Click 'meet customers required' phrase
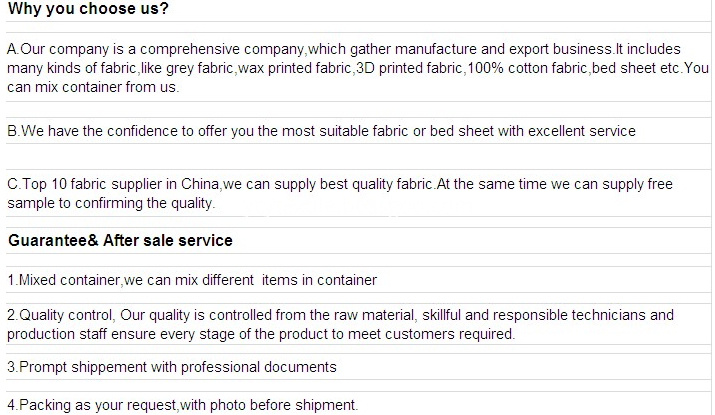715x415 pixels. click(431, 334)
